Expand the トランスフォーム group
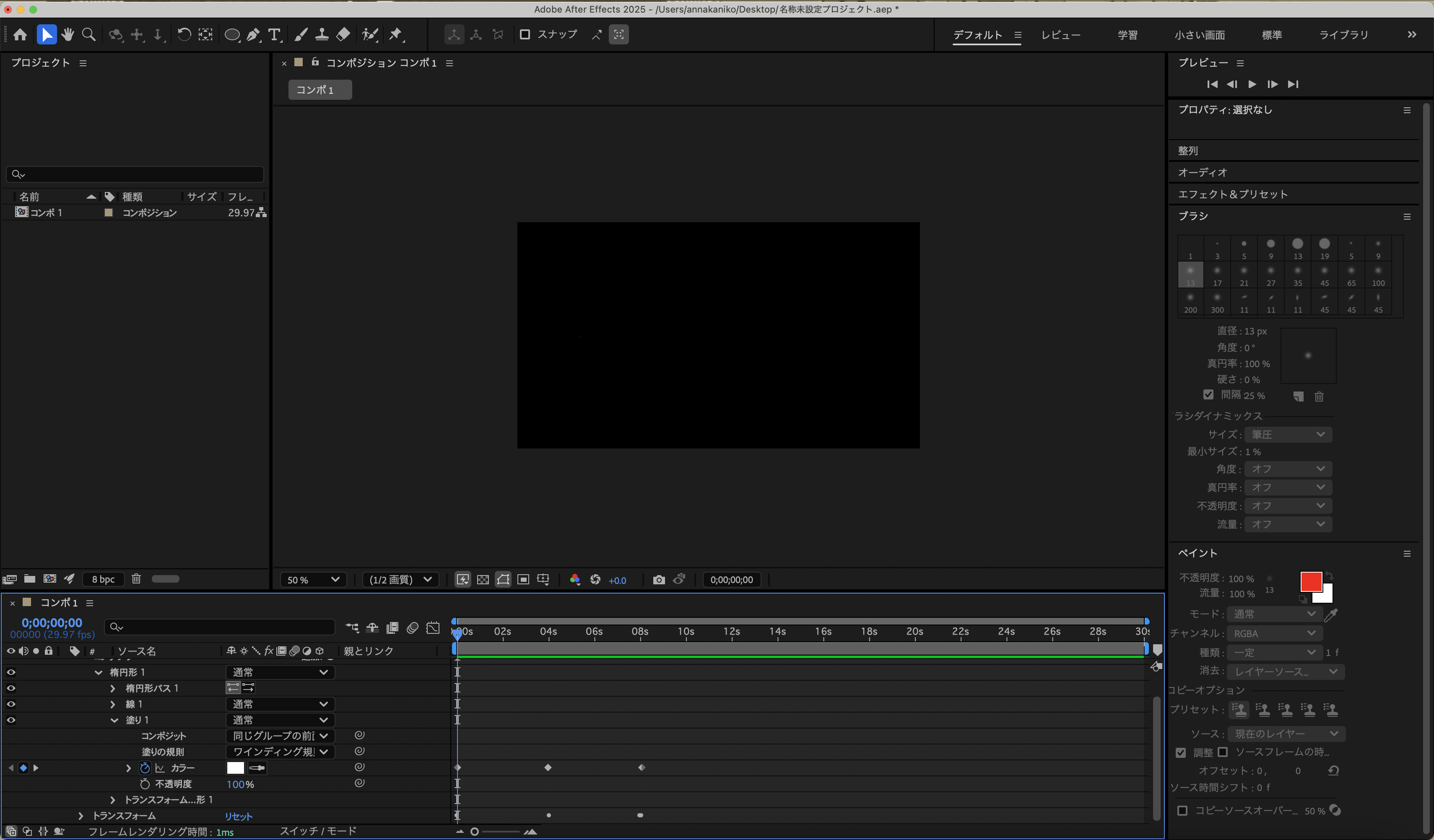 pos(80,816)
